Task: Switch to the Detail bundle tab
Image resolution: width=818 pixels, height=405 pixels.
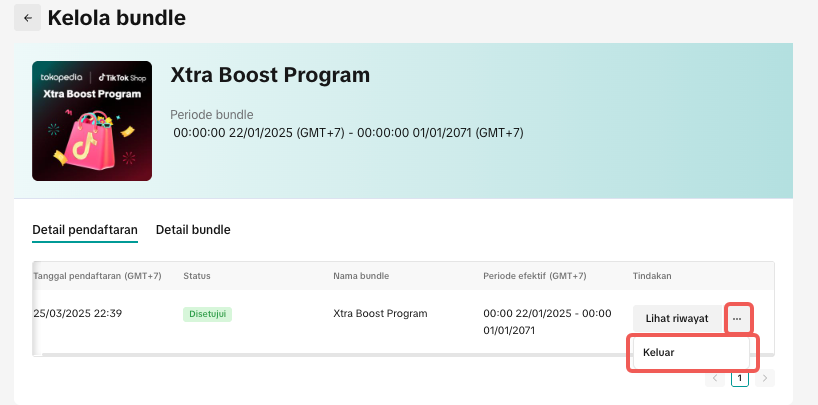Action: click(x=193, y=230)
